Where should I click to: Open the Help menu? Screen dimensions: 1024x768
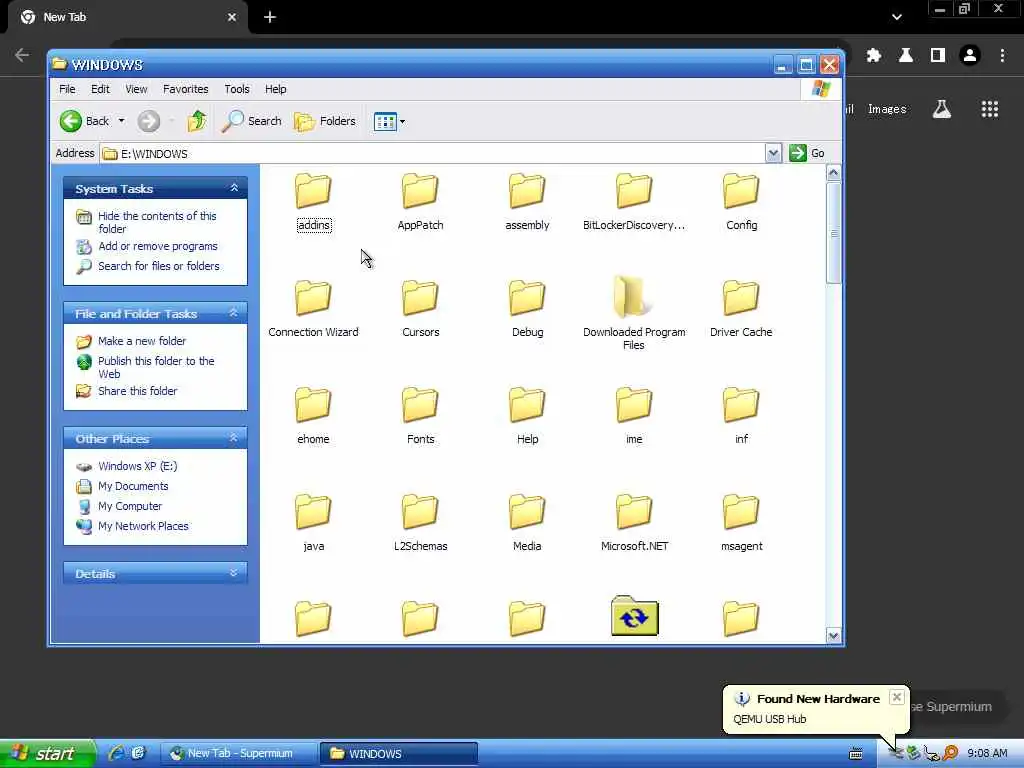pyautogui.click(x=275, y=89)
